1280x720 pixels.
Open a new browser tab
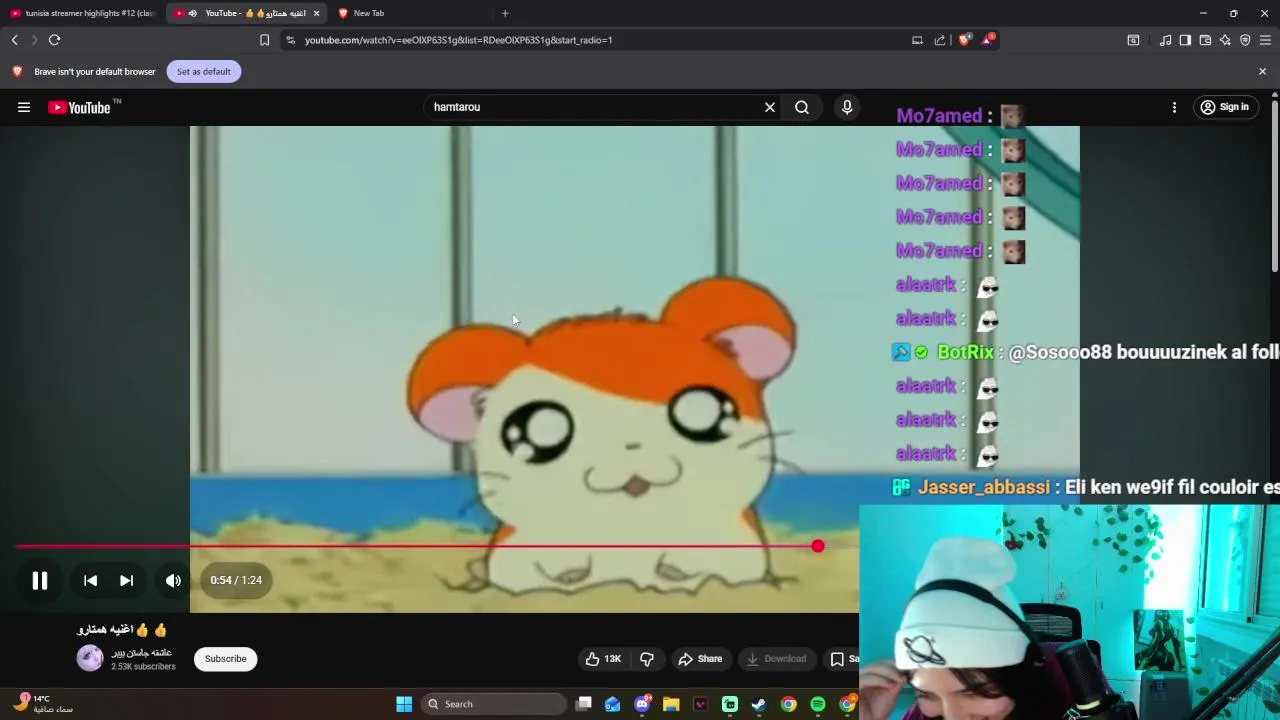[x=505, y=13]
